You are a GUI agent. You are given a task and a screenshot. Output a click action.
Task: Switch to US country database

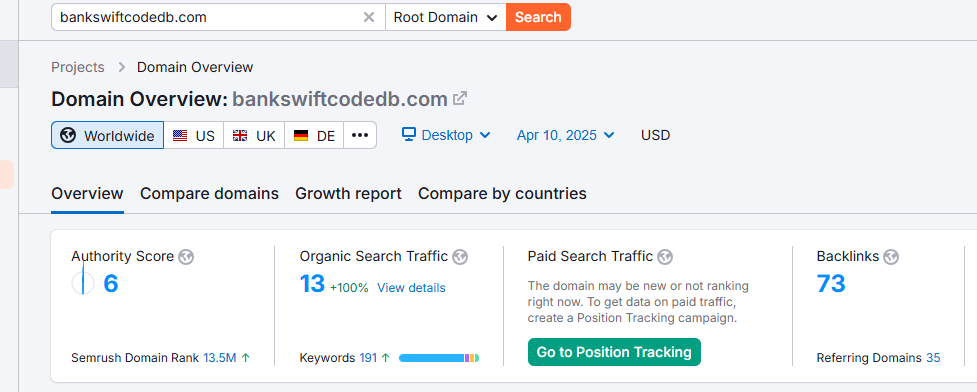click(x=194, y=135)
